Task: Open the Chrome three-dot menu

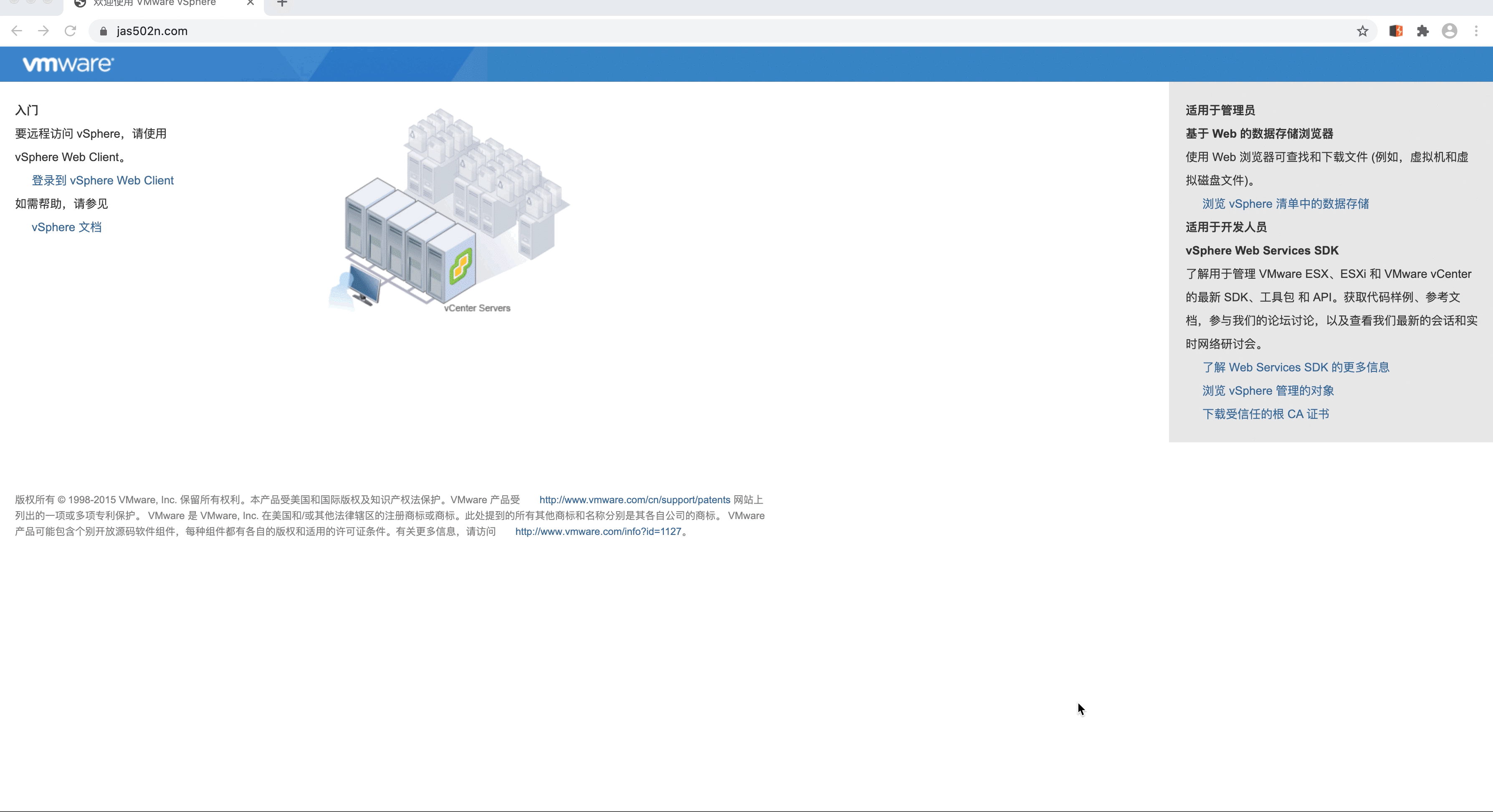Action: [x=1476, y=31]
